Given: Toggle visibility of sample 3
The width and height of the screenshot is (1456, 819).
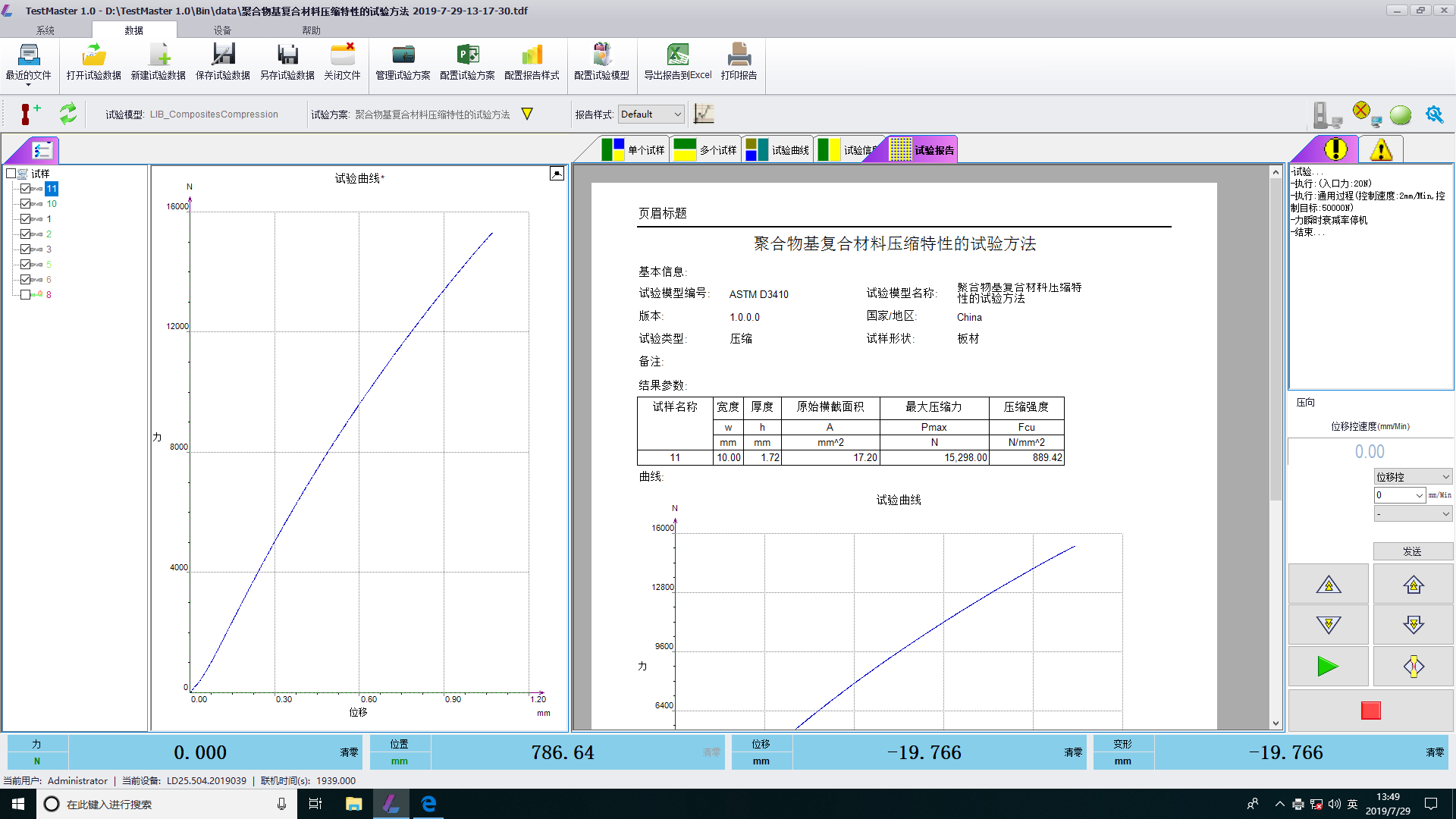Looking at the screenshot, I should coord(26,248).
